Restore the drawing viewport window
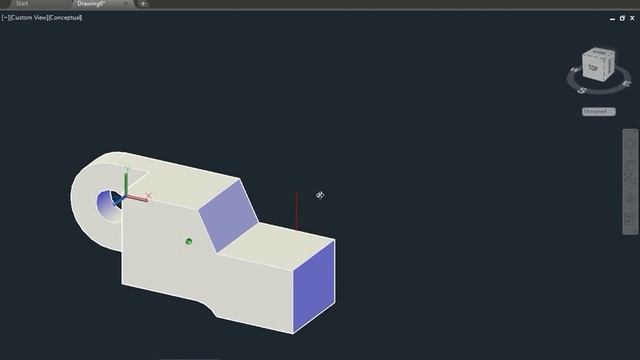 (622, 18)
